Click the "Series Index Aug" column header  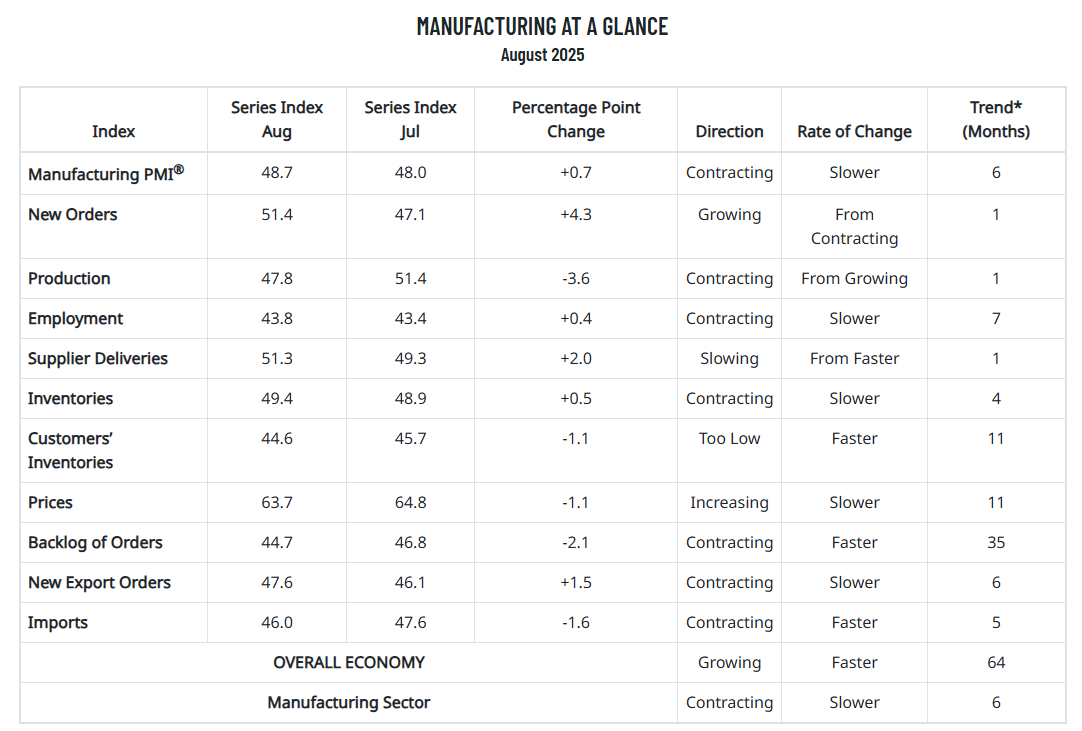[277, 119]
